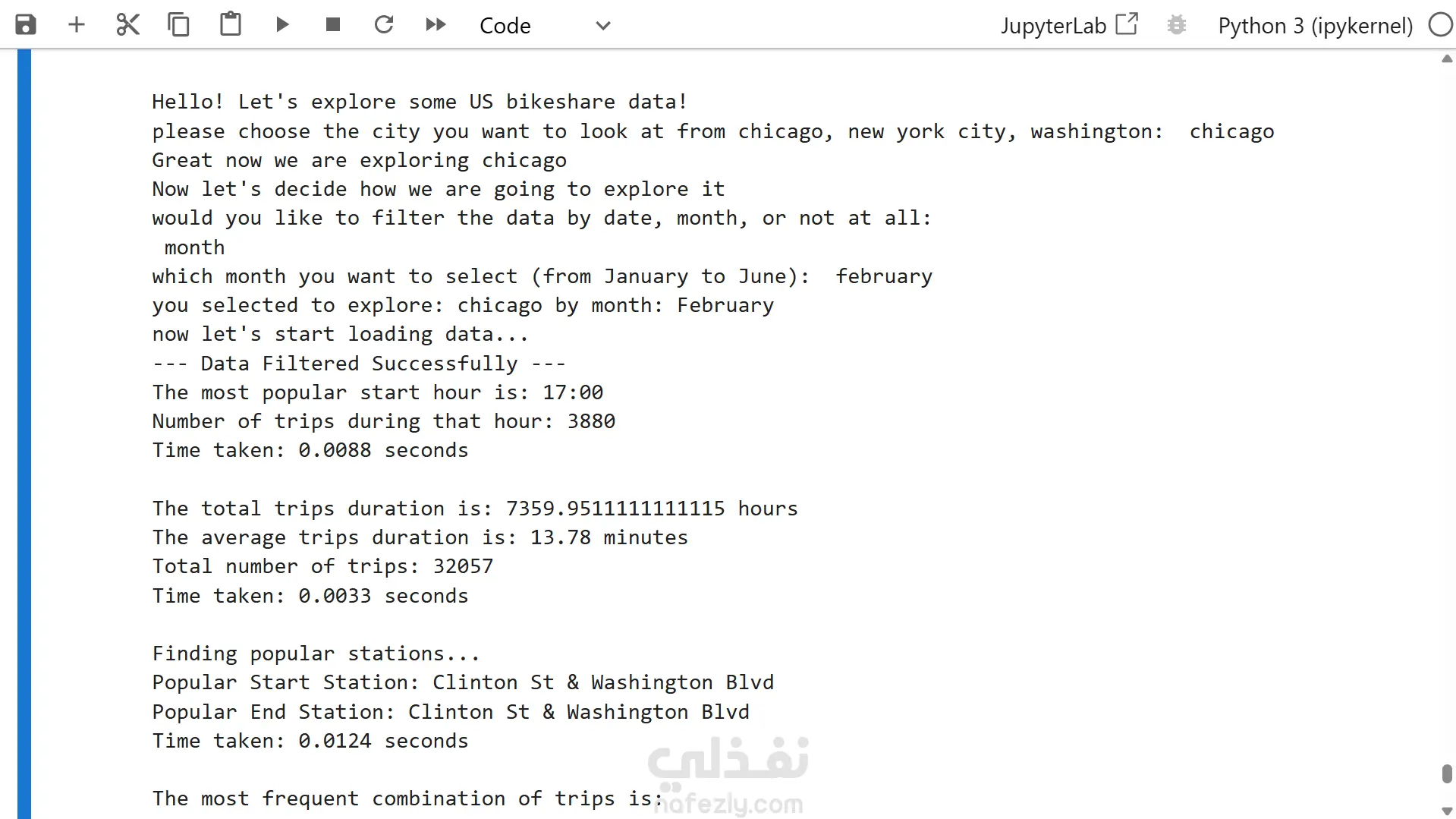Save the notebook with the floppy disk icon

point(26,25)
